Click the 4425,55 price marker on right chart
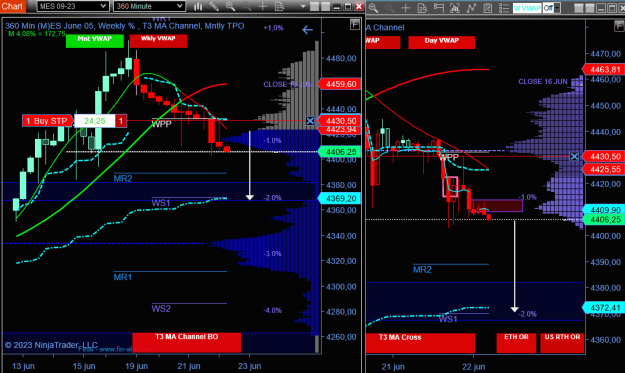 coord(604,169)
